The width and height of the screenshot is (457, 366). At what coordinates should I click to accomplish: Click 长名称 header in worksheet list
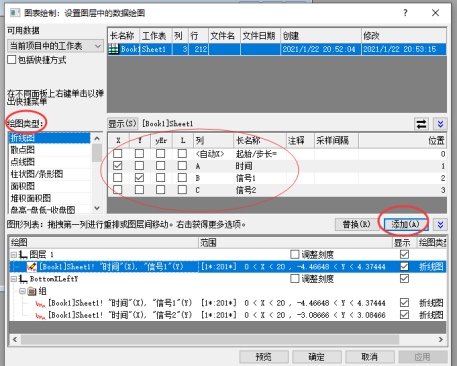click(123, 36)
